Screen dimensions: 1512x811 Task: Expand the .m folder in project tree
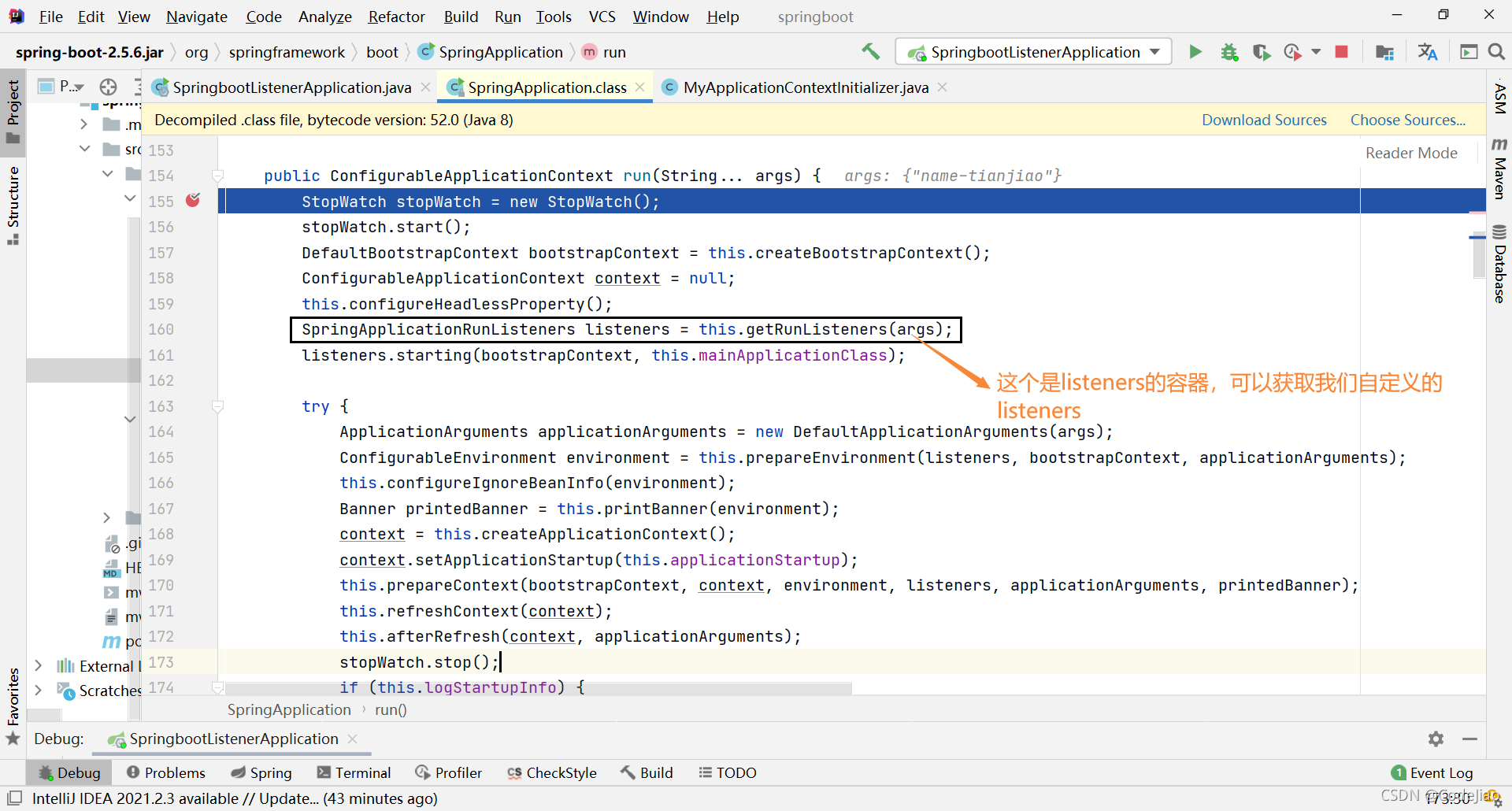[x=84, y=124]
